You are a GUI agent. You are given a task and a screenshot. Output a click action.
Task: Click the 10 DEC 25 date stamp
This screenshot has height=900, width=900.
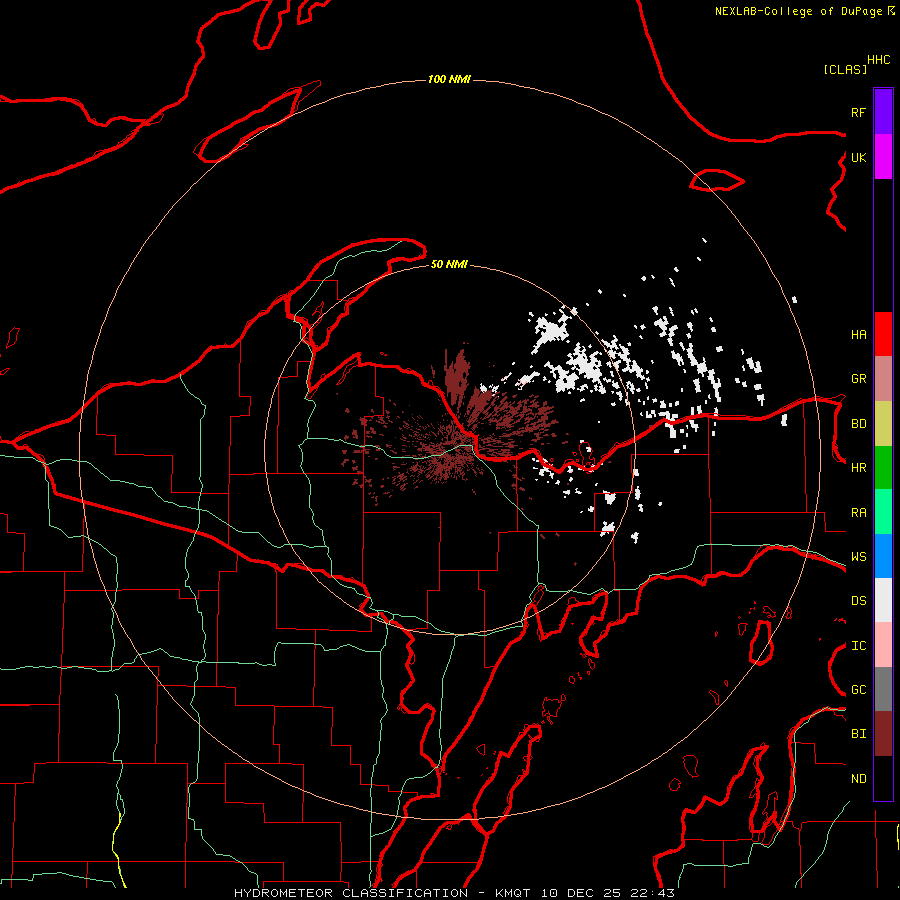(x=580, y=893)
